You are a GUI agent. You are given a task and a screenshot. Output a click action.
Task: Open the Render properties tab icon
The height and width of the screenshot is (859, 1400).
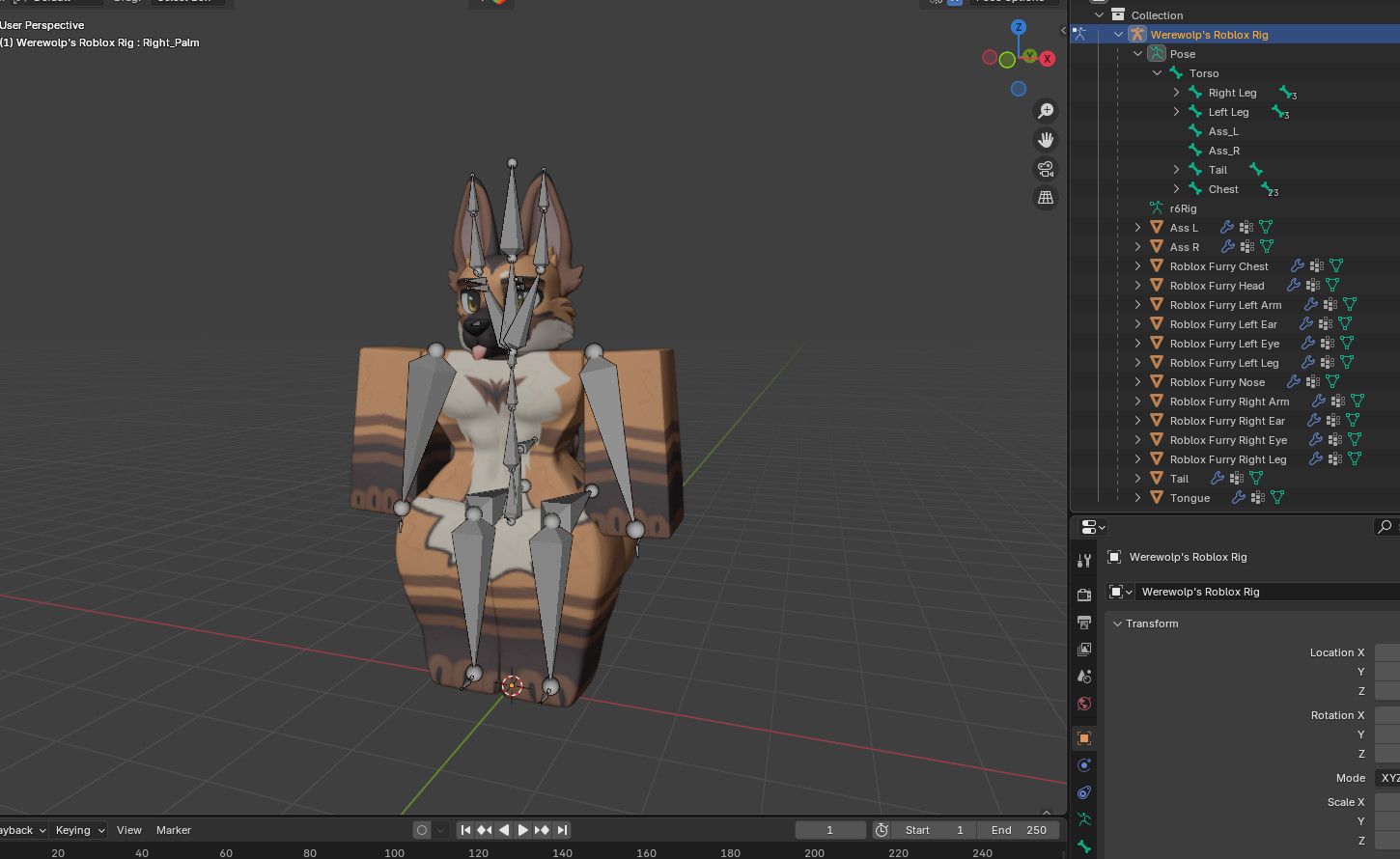[x=1084, y=596]
